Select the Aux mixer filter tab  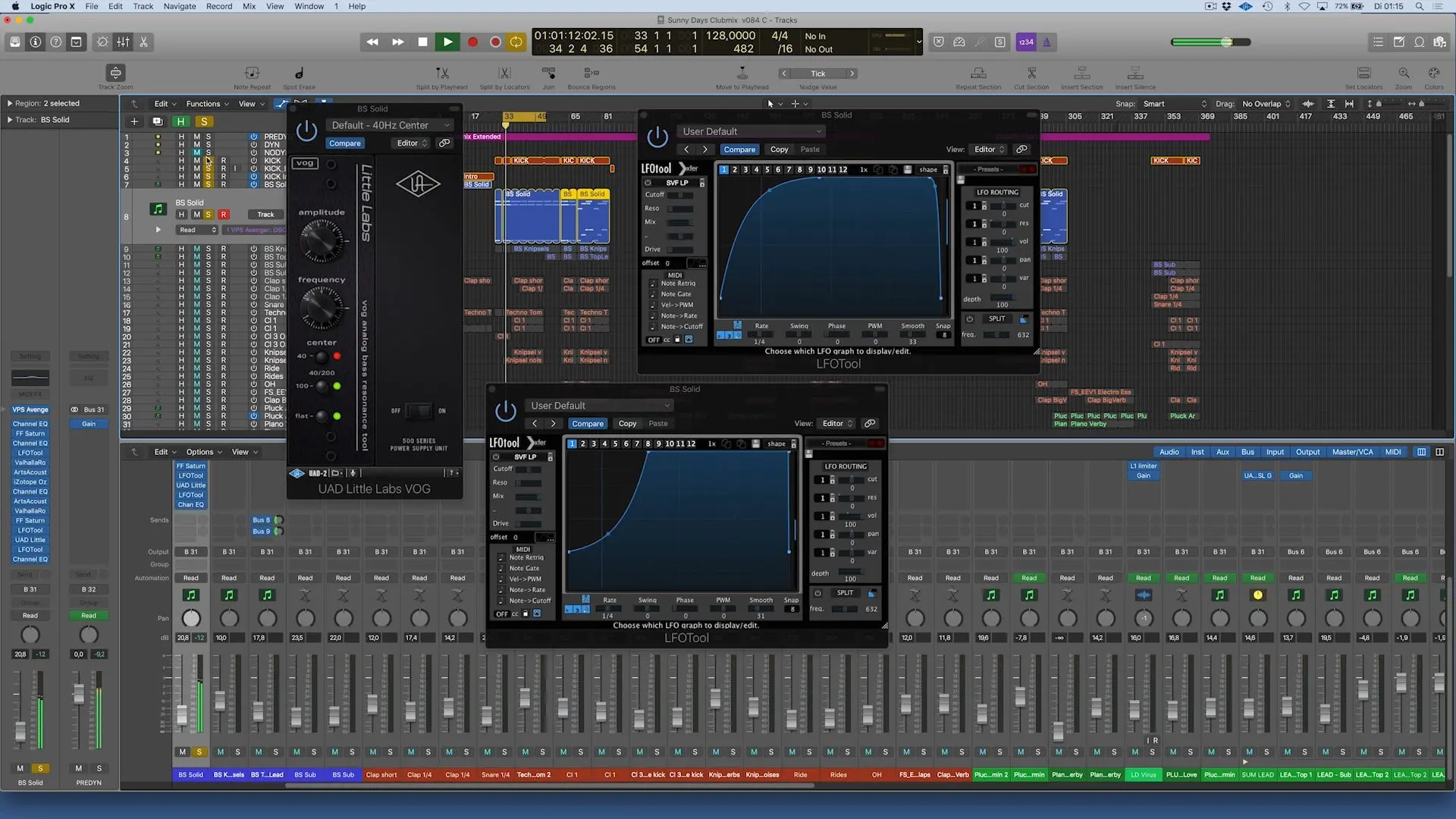pos(1222,452)
